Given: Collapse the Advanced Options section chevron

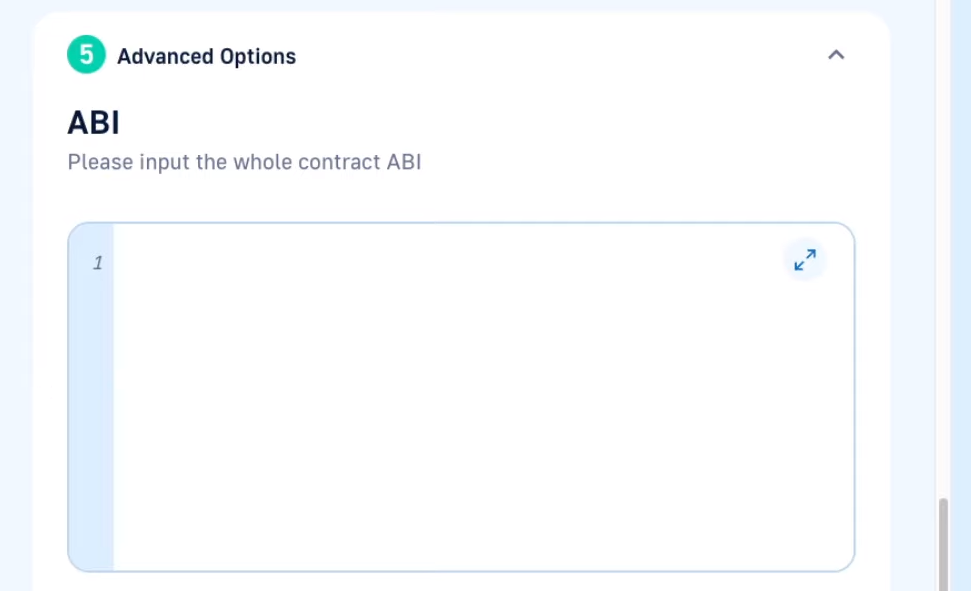Looking at the screenshot, I should point(836,55).
